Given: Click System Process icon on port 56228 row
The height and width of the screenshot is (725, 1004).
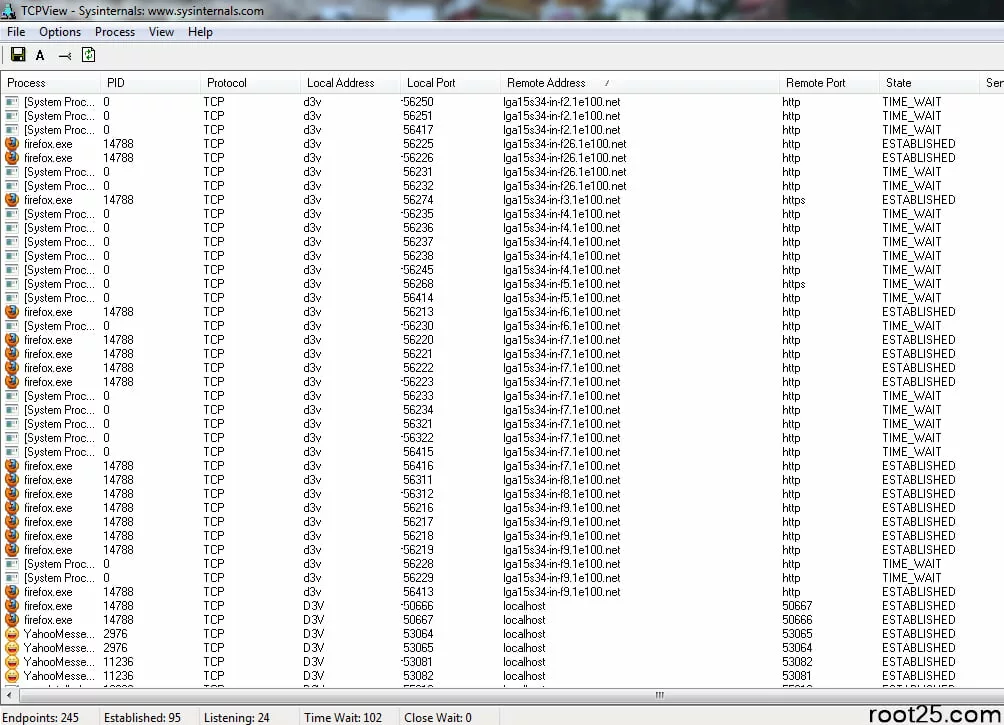Looking at the screenshot, I should (12, 564).
